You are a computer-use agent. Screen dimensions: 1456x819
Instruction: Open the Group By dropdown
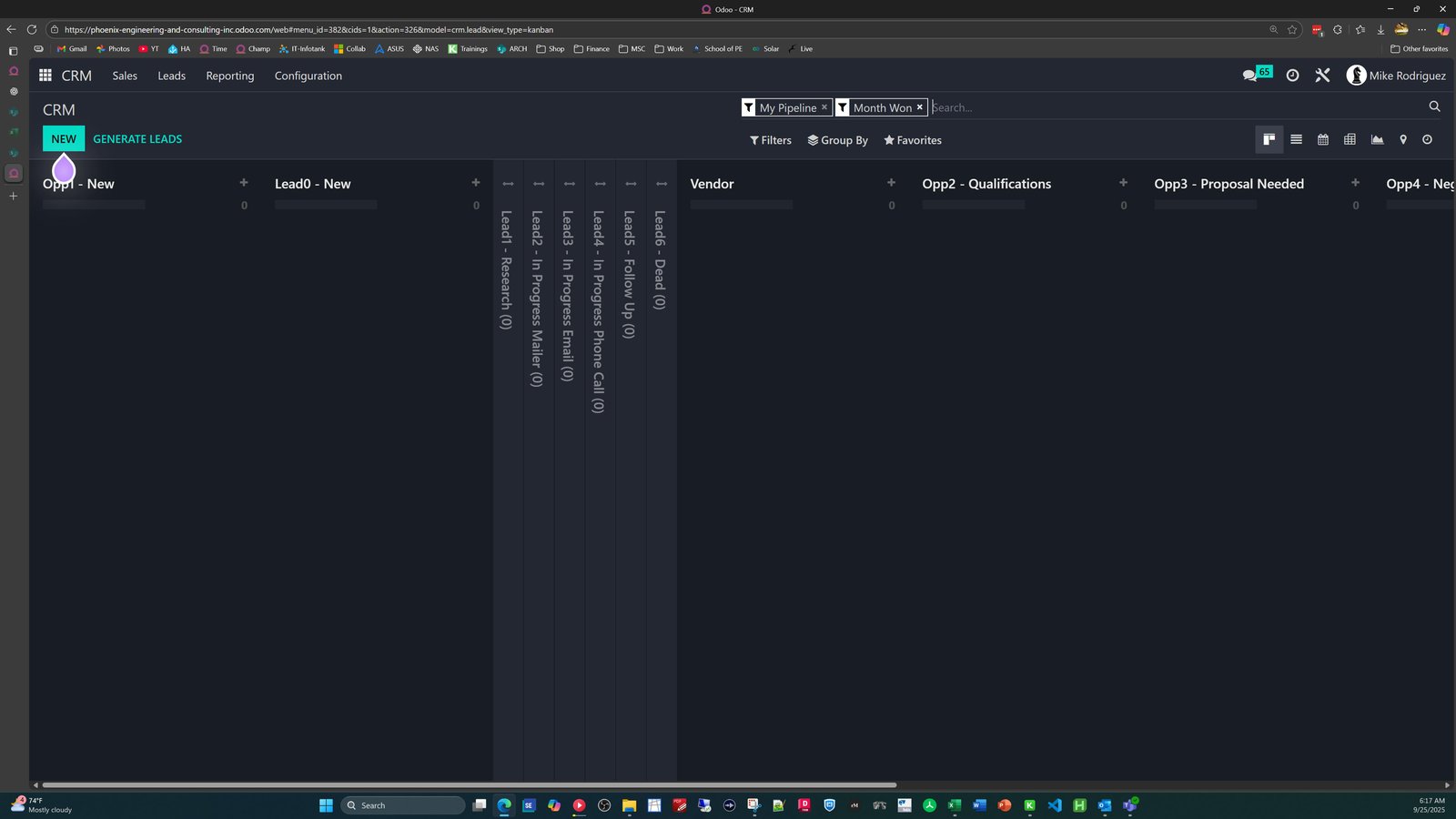(x=837, y=140)
